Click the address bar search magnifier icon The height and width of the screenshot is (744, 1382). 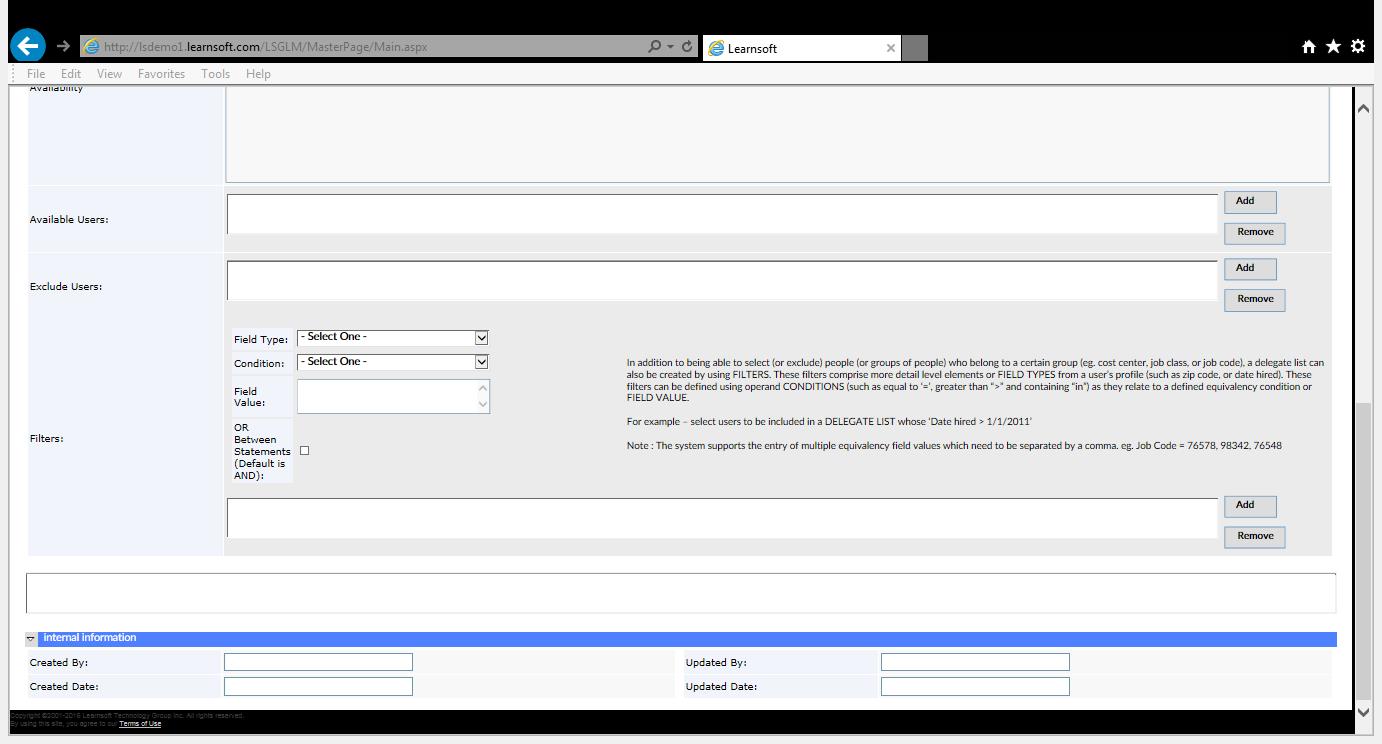pyautogui.click(x=654, y=46)
